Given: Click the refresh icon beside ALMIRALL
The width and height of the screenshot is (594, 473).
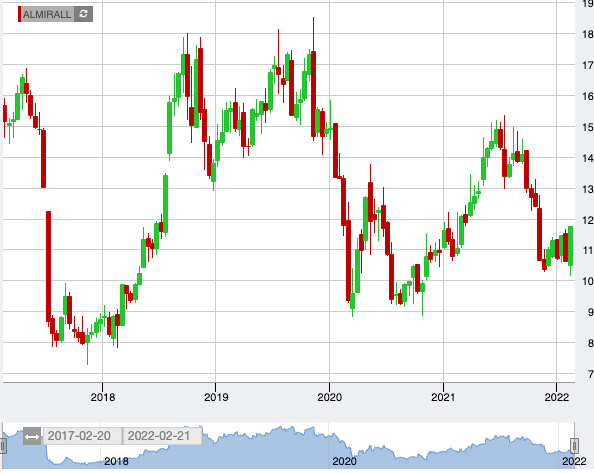Looking at the screenshot, I should (83, 14).
